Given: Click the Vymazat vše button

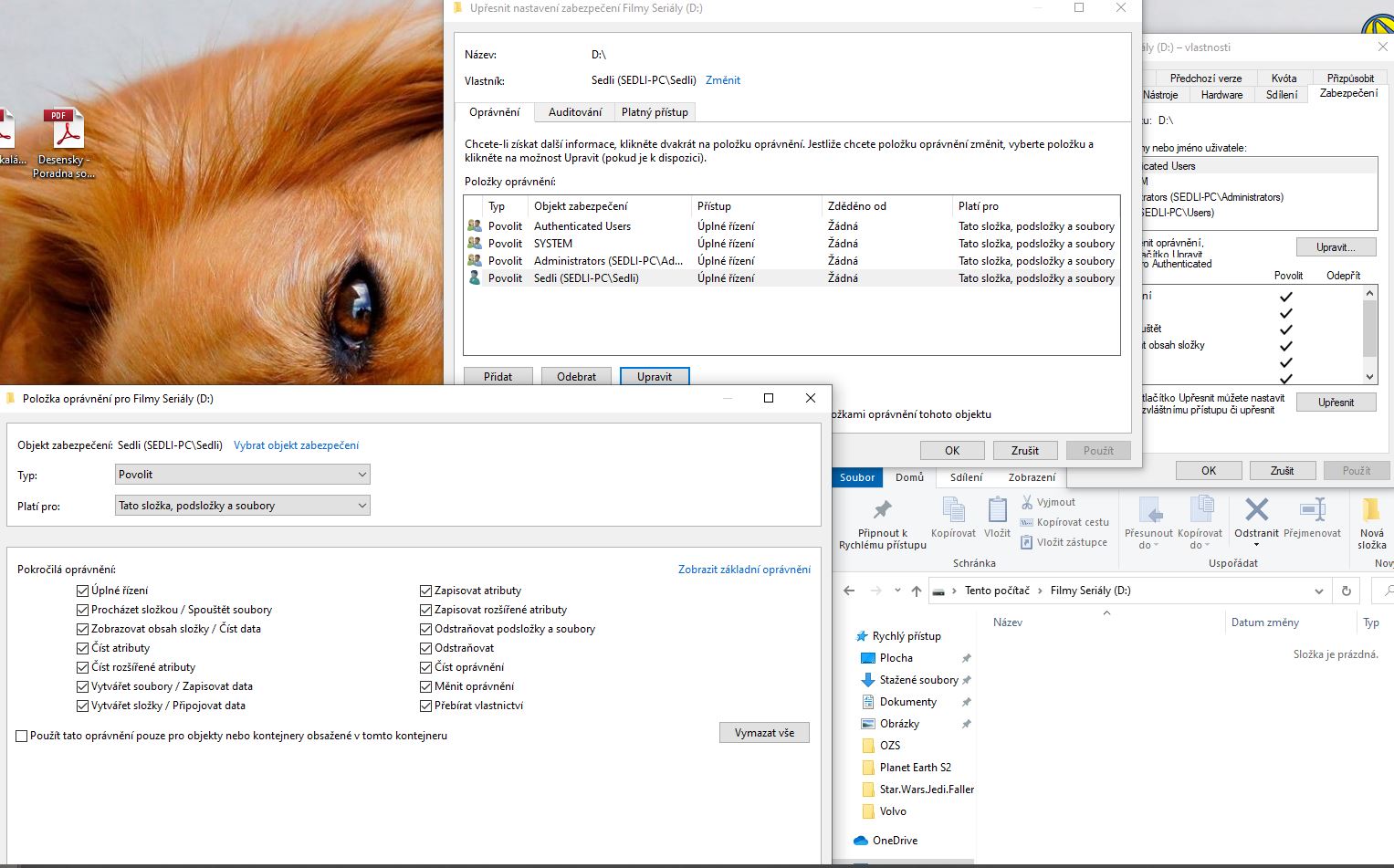Looking at the screenshot, I should point(764,733).
